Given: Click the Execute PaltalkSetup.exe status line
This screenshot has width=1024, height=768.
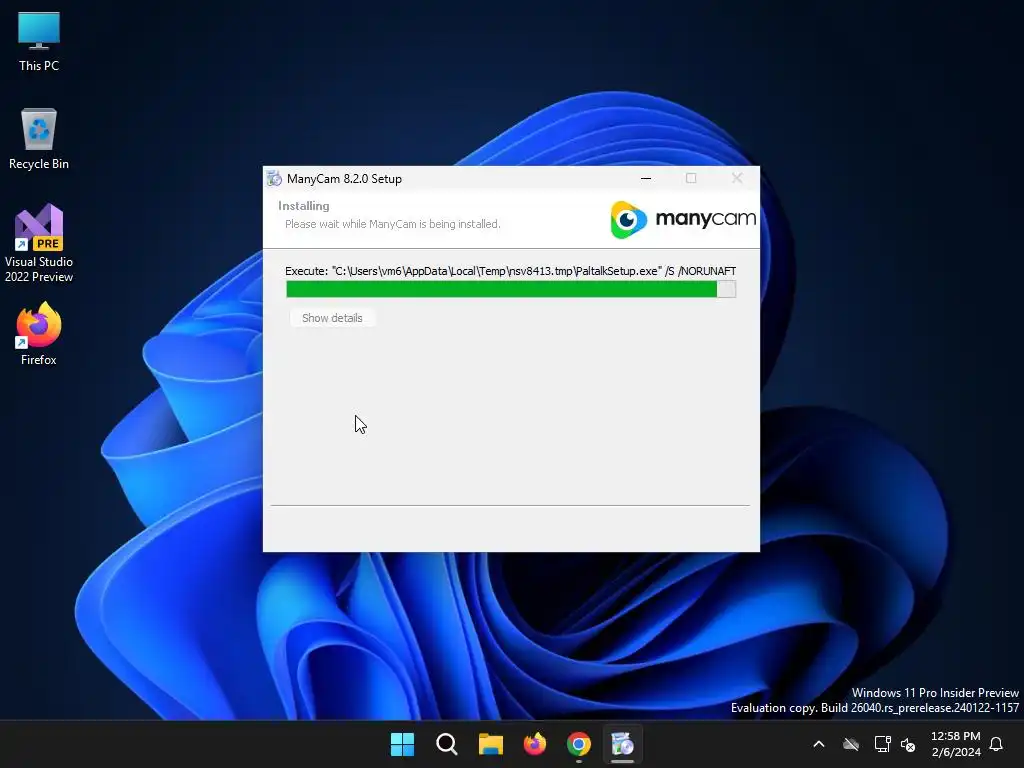Looking at the screenshot, I should (x=510, y=271).
